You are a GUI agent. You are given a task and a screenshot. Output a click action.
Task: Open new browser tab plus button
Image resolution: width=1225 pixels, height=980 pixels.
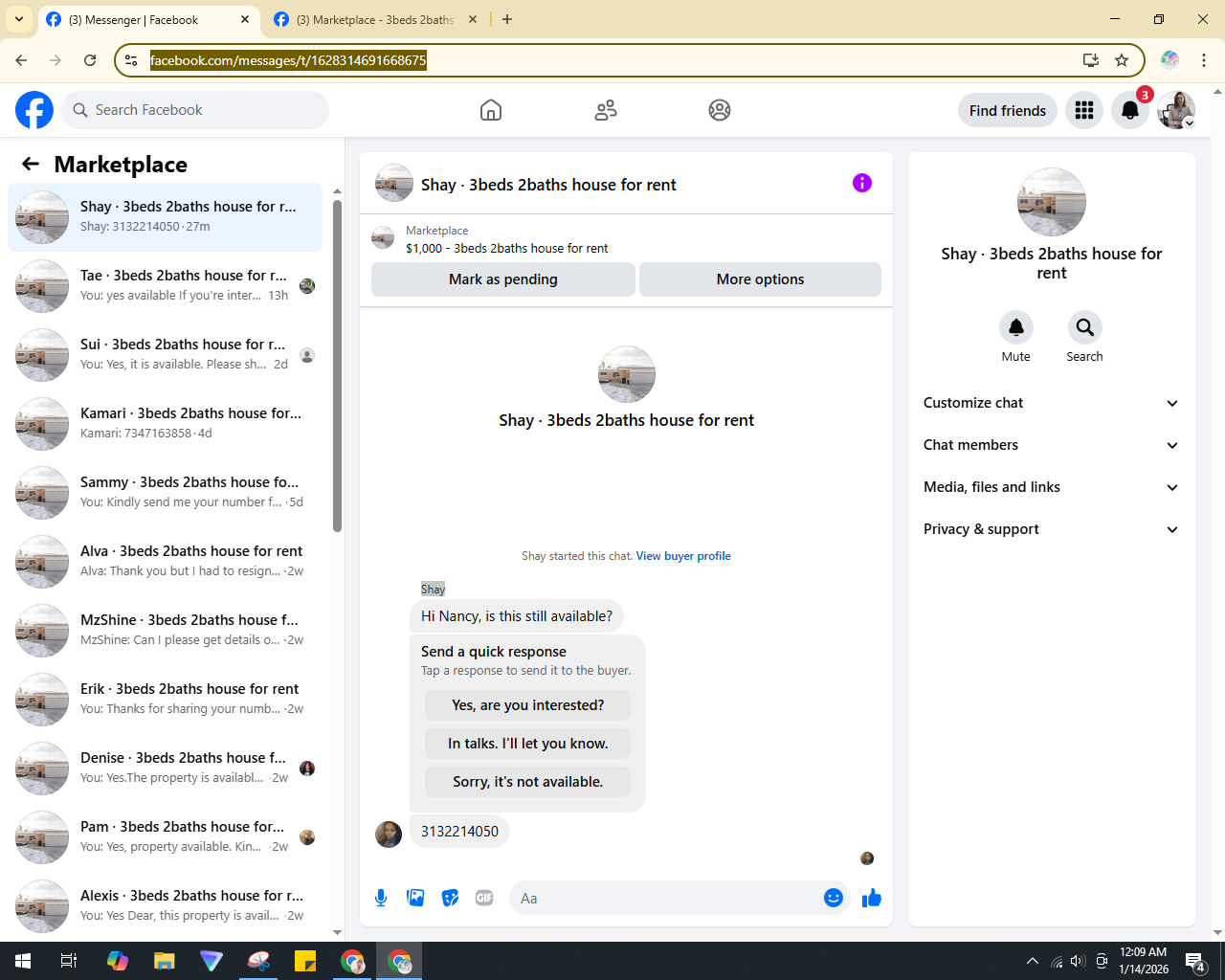point(507,19)
